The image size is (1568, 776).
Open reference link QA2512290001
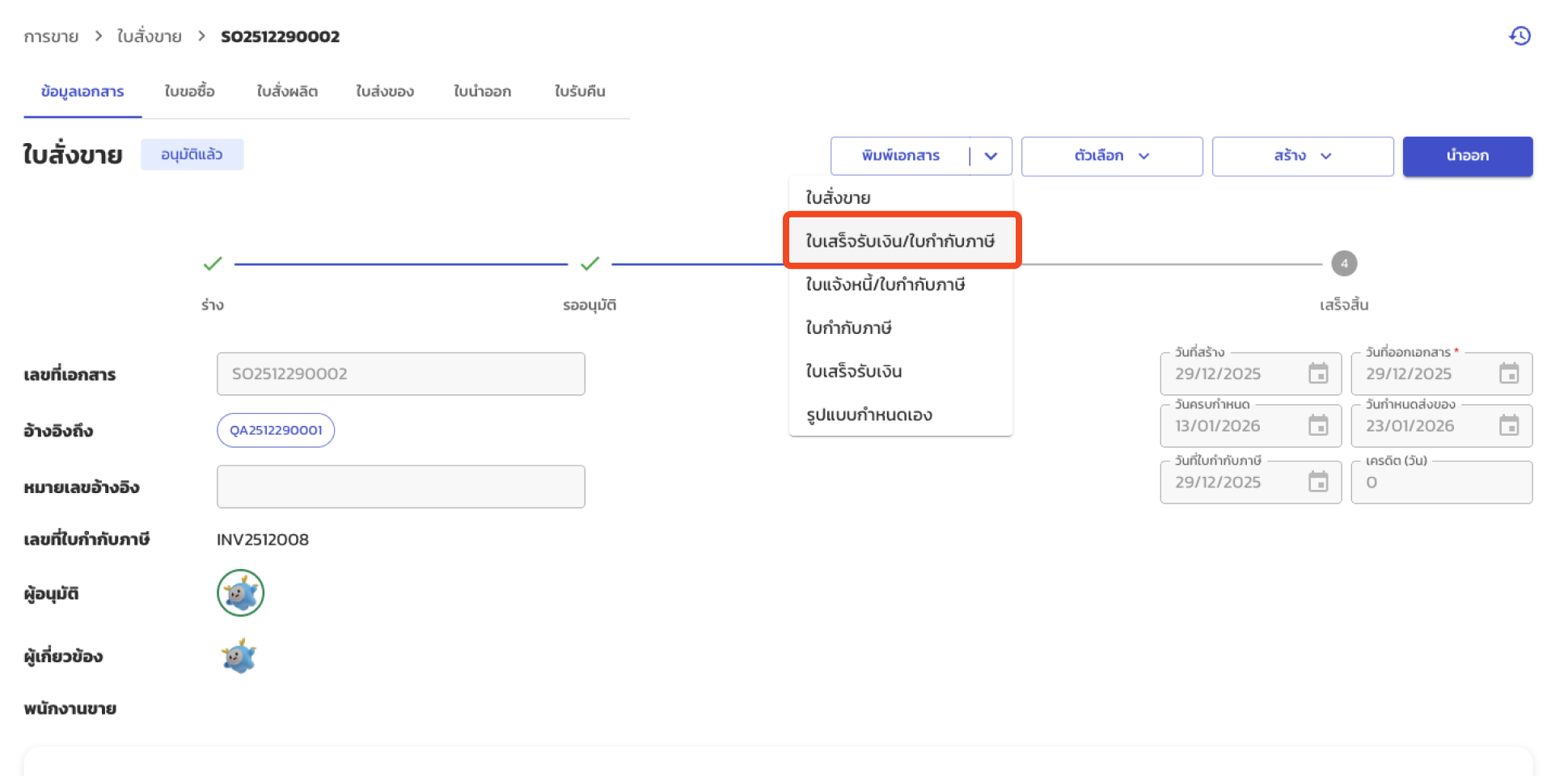(x=276, y=430)
